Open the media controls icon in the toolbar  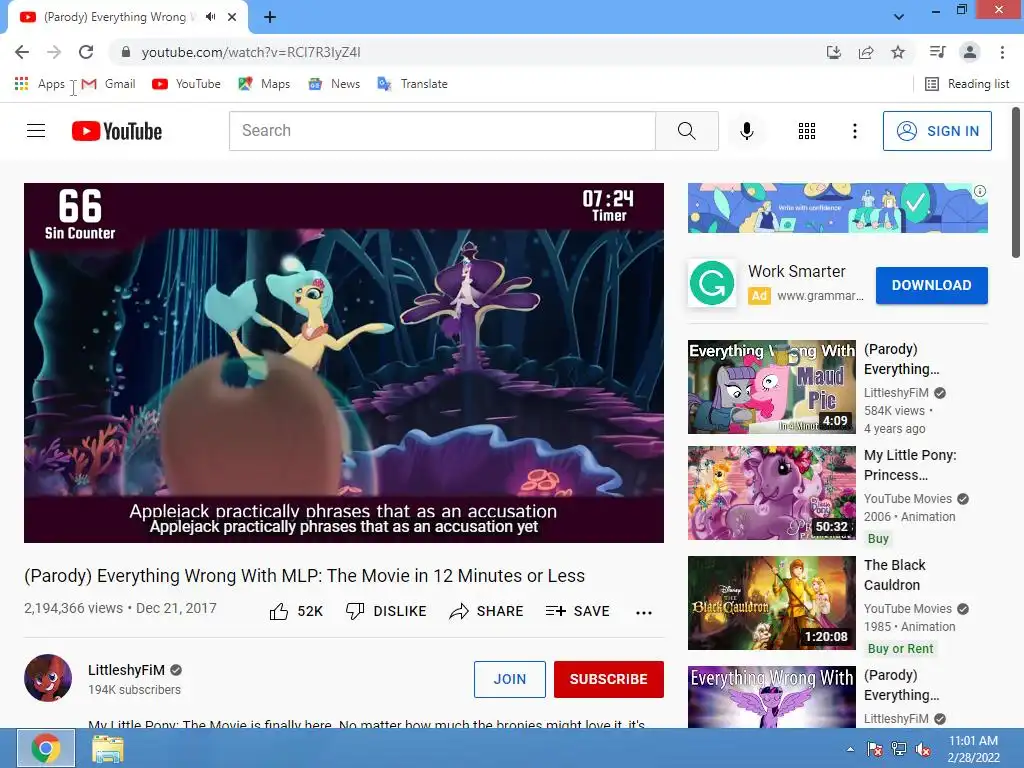pos(937,52)
